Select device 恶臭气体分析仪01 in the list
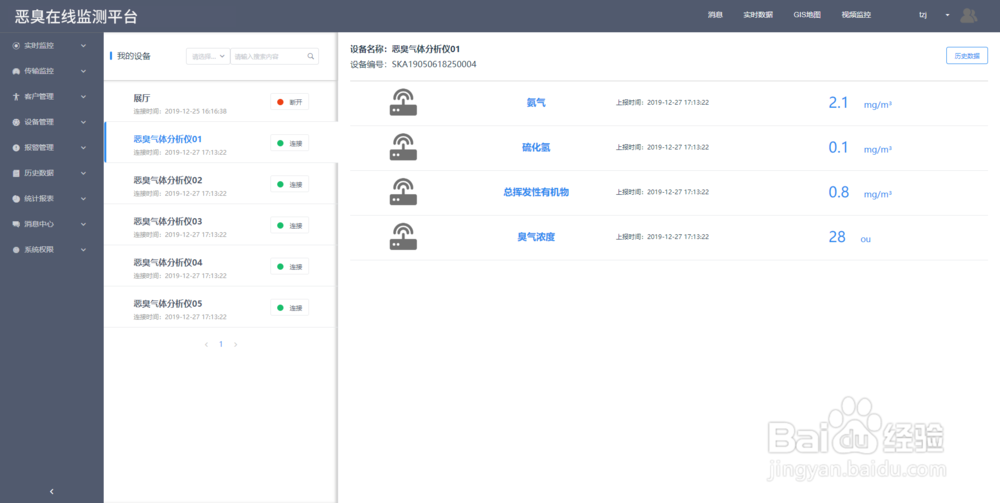 [x=168, y=139]
